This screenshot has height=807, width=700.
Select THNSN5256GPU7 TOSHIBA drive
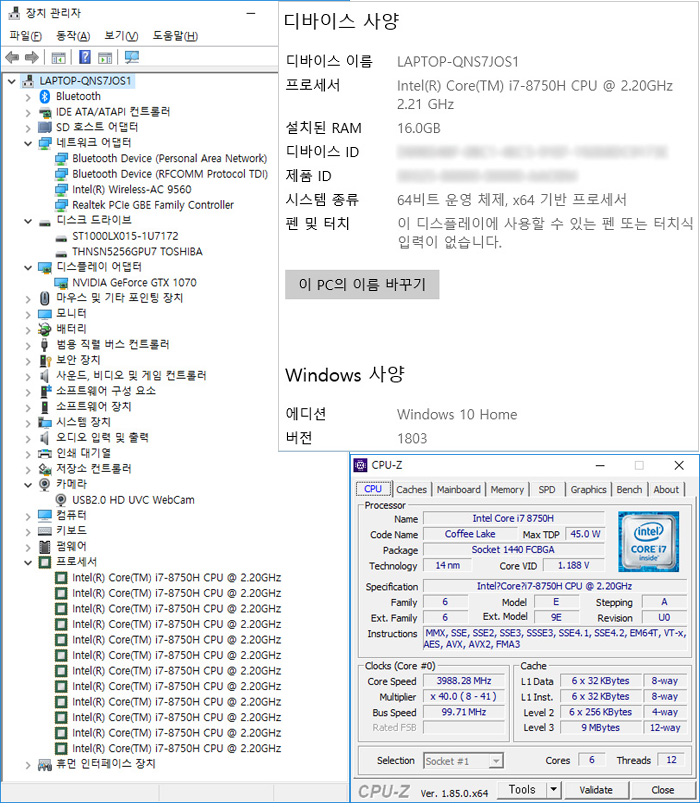coord(137,252)
